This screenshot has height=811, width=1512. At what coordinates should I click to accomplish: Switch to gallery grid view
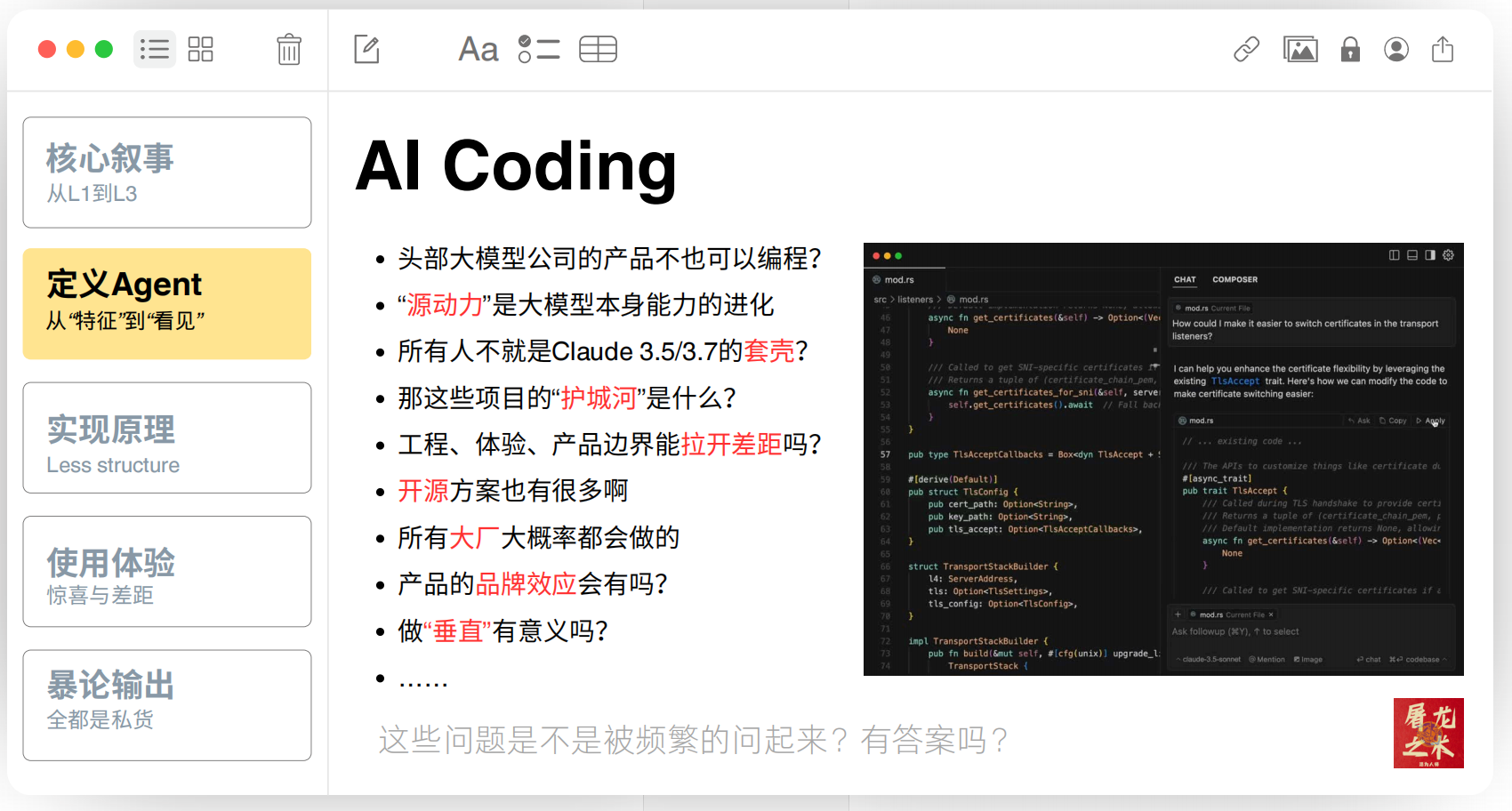pyautogui.click(x=200, y=49)
